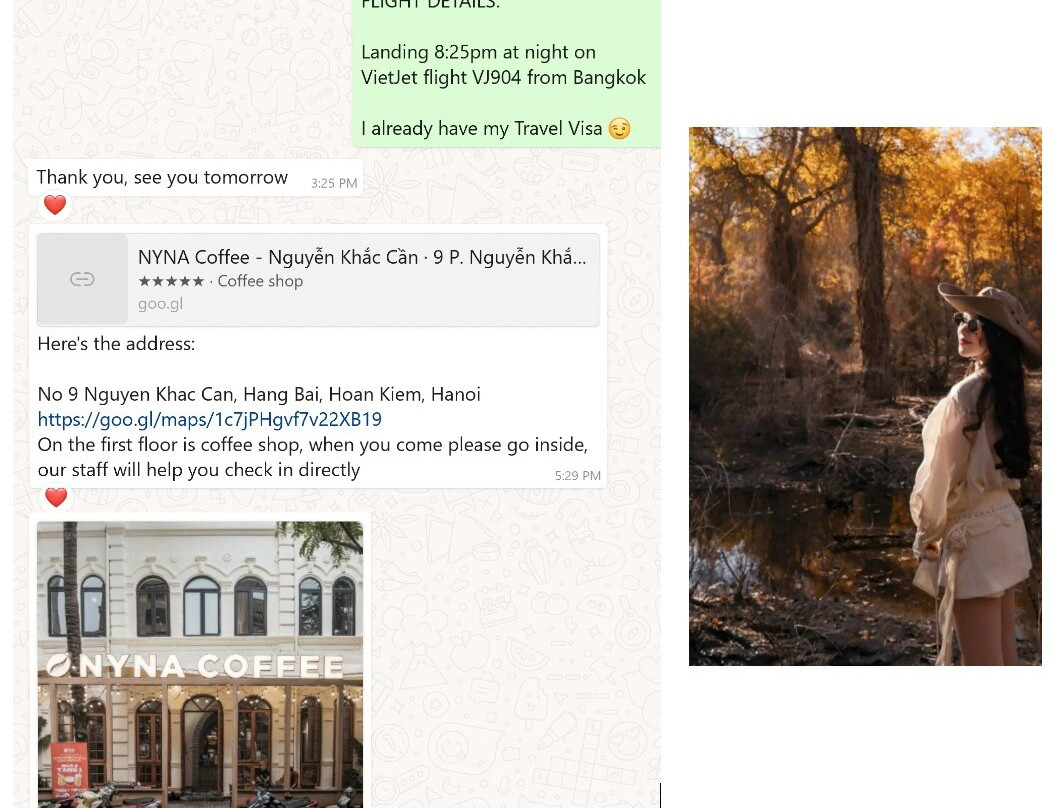Open the NYNA Coffee link preview title

point(362,257)
